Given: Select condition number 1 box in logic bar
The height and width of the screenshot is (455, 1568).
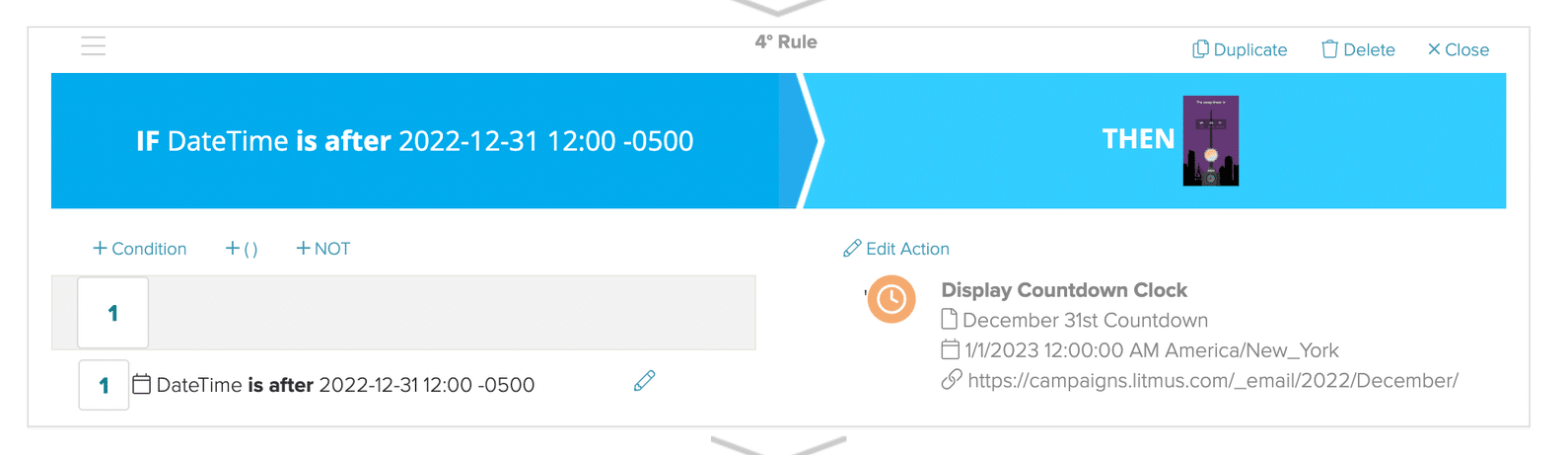Looking at the screenshot, I should 113,313.
